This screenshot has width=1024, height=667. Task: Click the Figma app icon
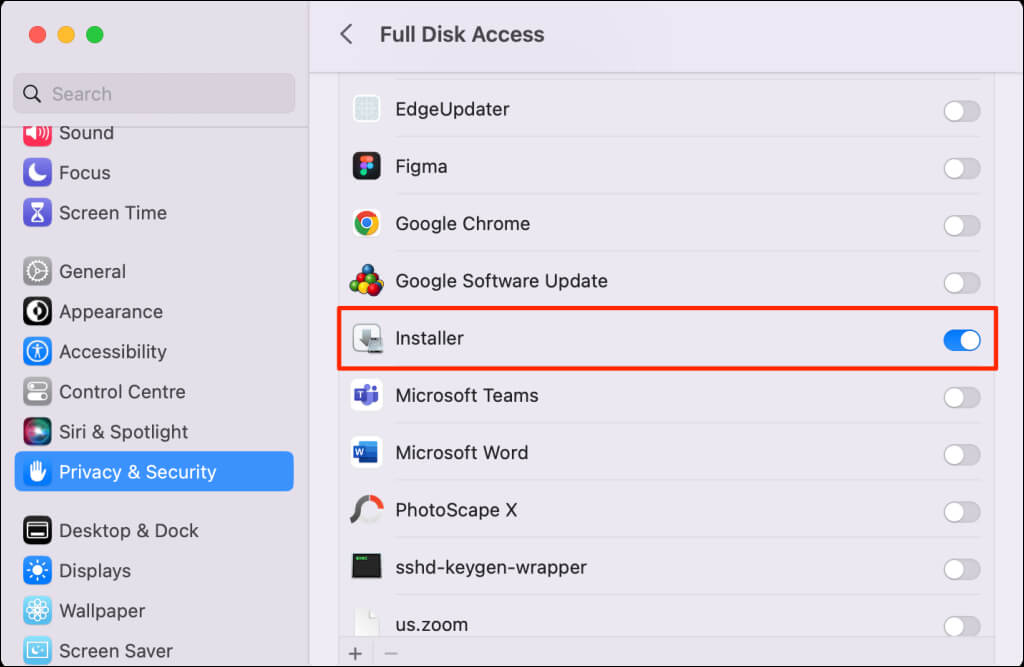click(367, 167)
